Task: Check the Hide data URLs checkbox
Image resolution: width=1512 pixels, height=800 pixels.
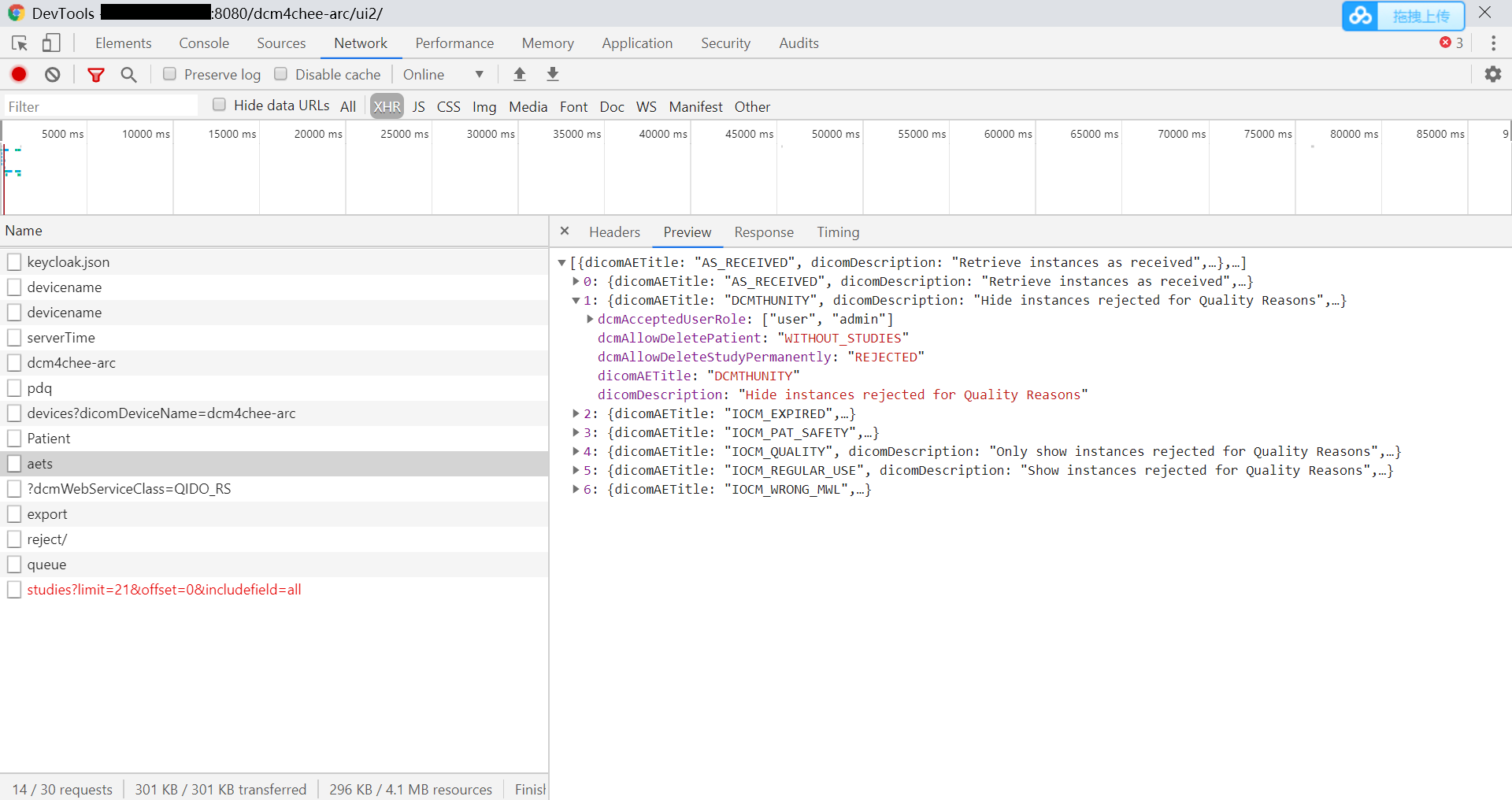Action: 219,103
